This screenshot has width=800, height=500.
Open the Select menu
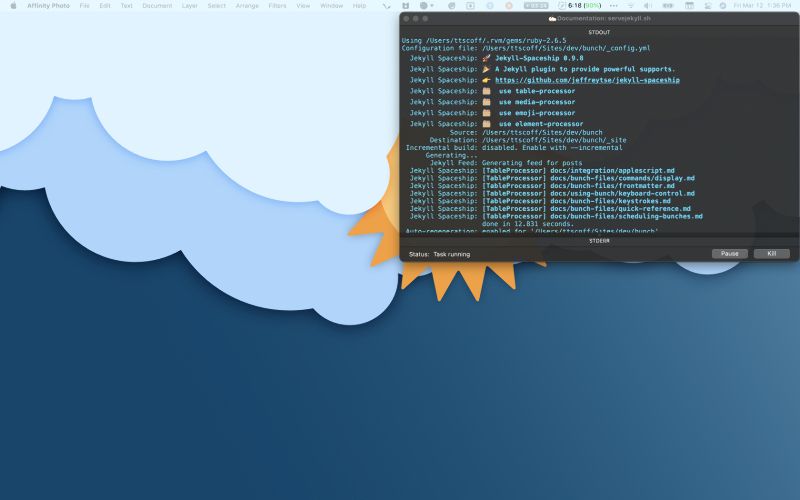pyautogui.click(x=216, y=6)
